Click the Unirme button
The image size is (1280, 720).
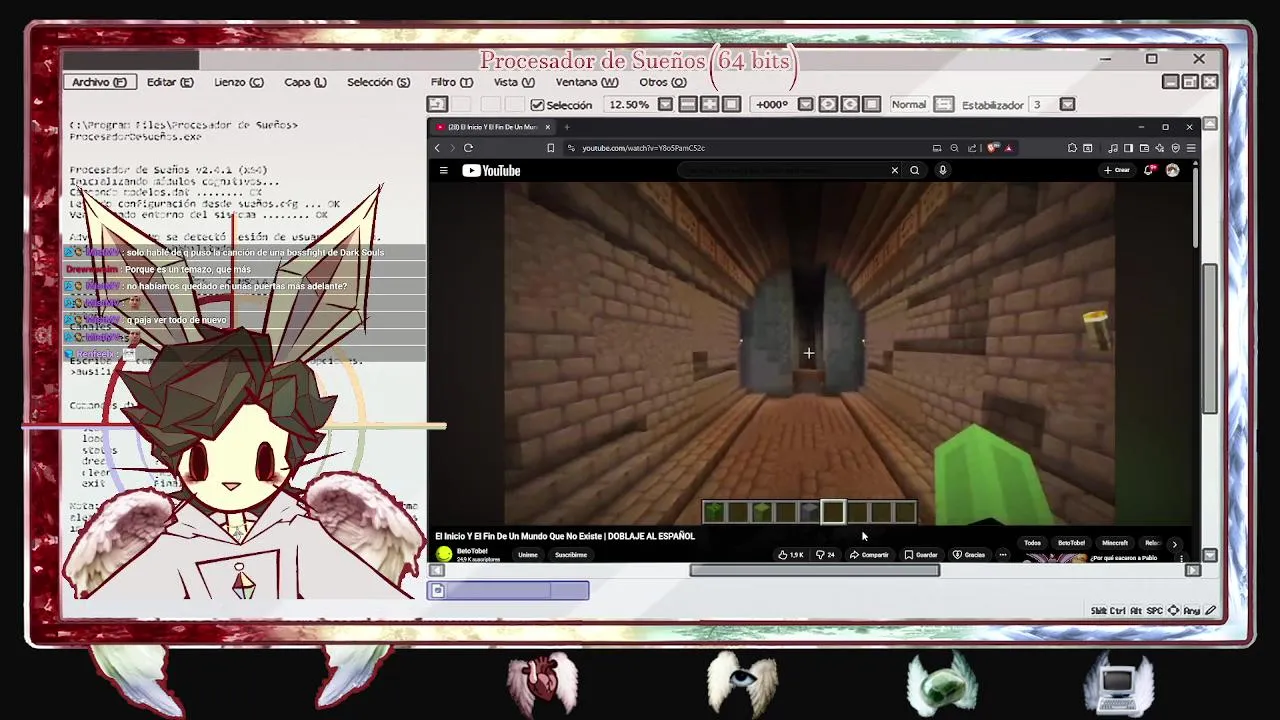pos(528,555)
